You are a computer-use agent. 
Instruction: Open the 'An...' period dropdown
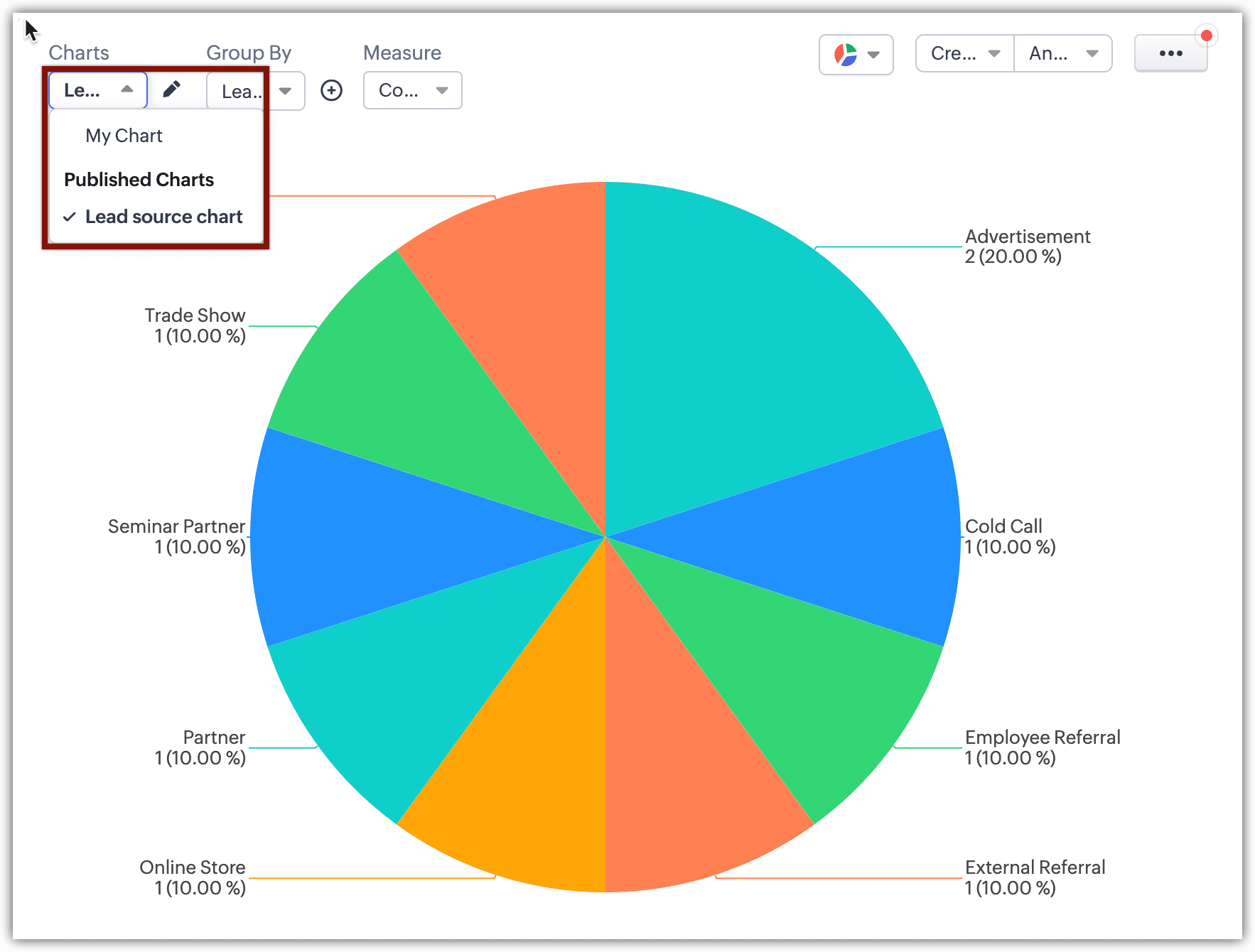1063,54
